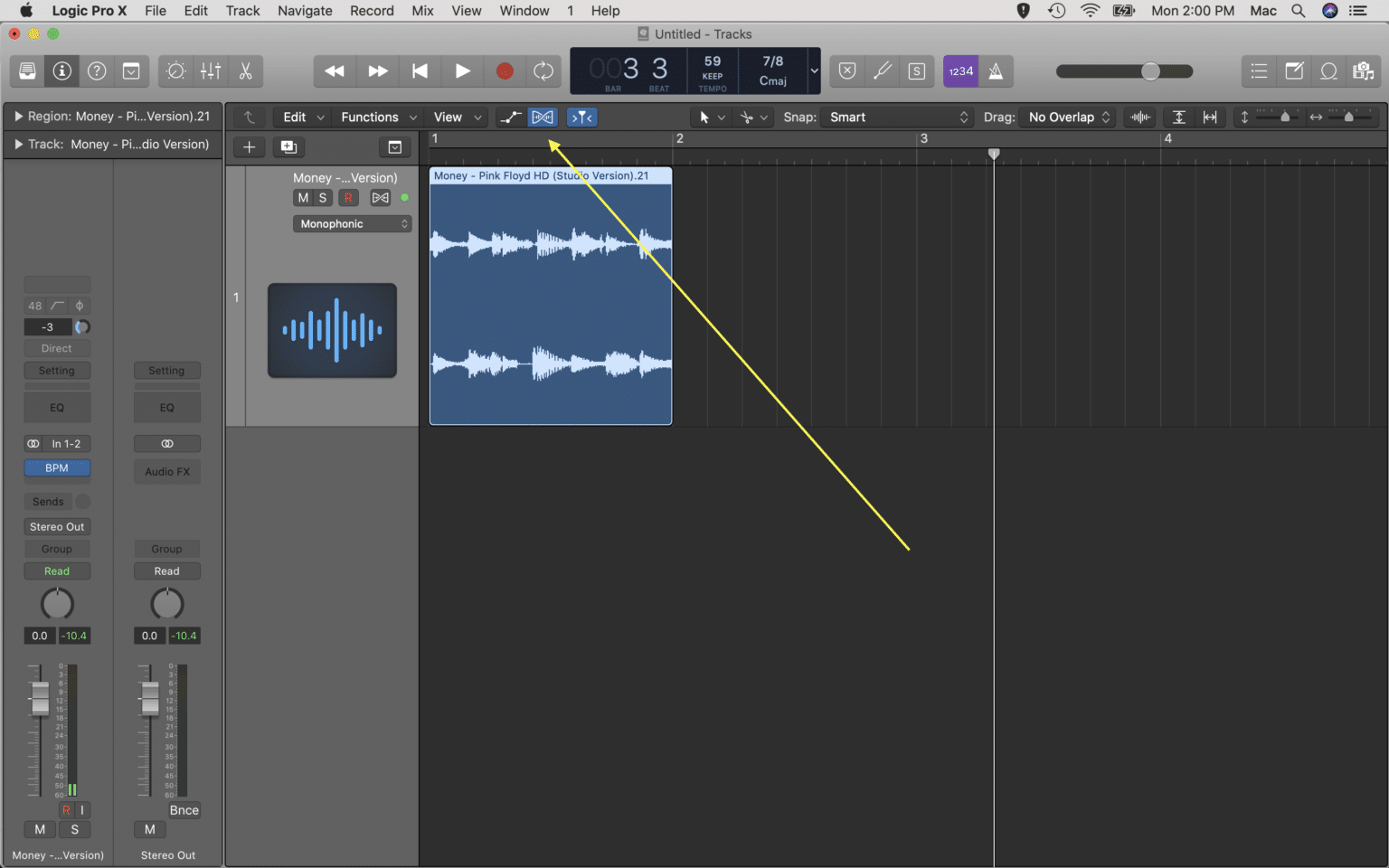Change the Drag mode from No Overlap
Screen dimensions: 1389x868
[x=1067, y=117]
